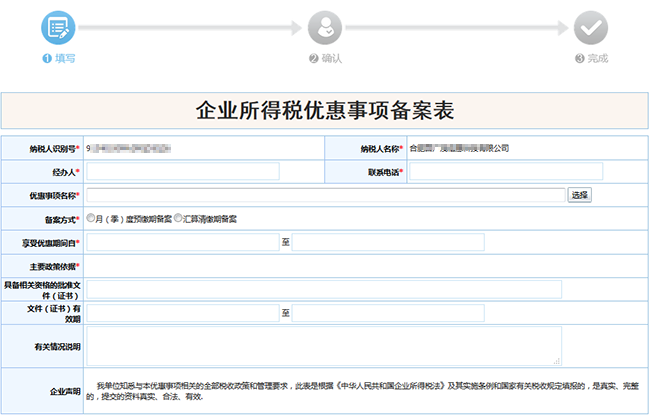The width and height of the screenshot is (650, 417).
Task: Select the 填写 step label
Action: tap(58, 58)
